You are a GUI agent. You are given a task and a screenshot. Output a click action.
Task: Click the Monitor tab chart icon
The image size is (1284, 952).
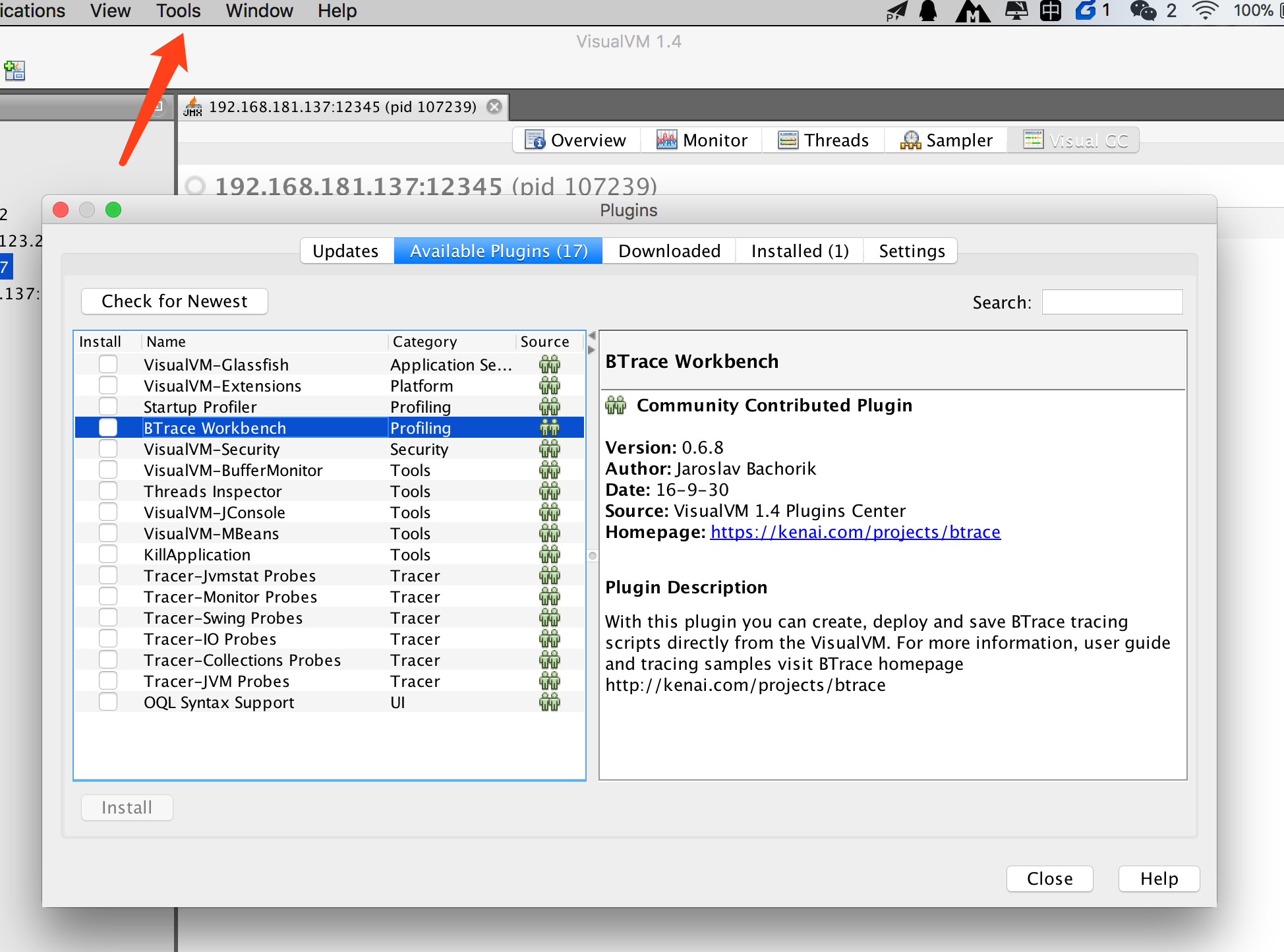pos(666,140)
